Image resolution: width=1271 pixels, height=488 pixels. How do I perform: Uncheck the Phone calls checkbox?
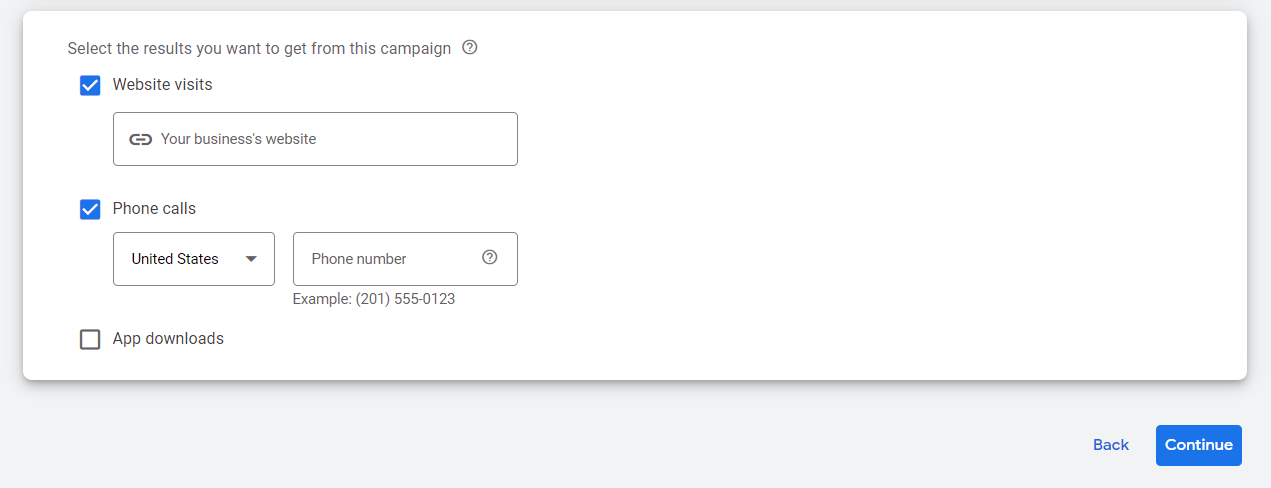pyautogui.click(x=90, y=209)
